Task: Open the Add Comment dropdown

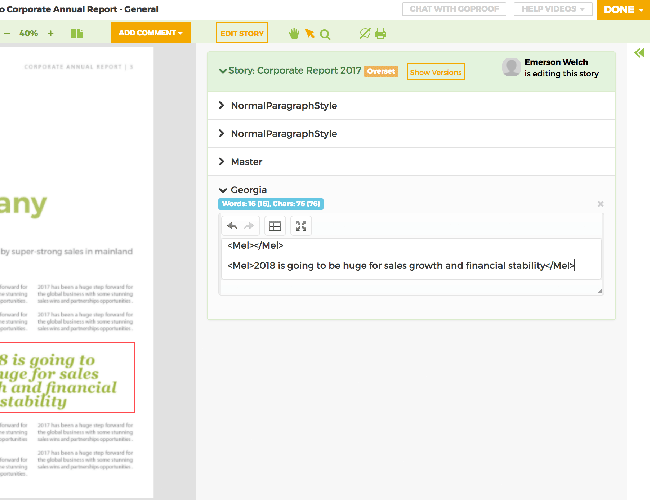Action: pos(151,33)
